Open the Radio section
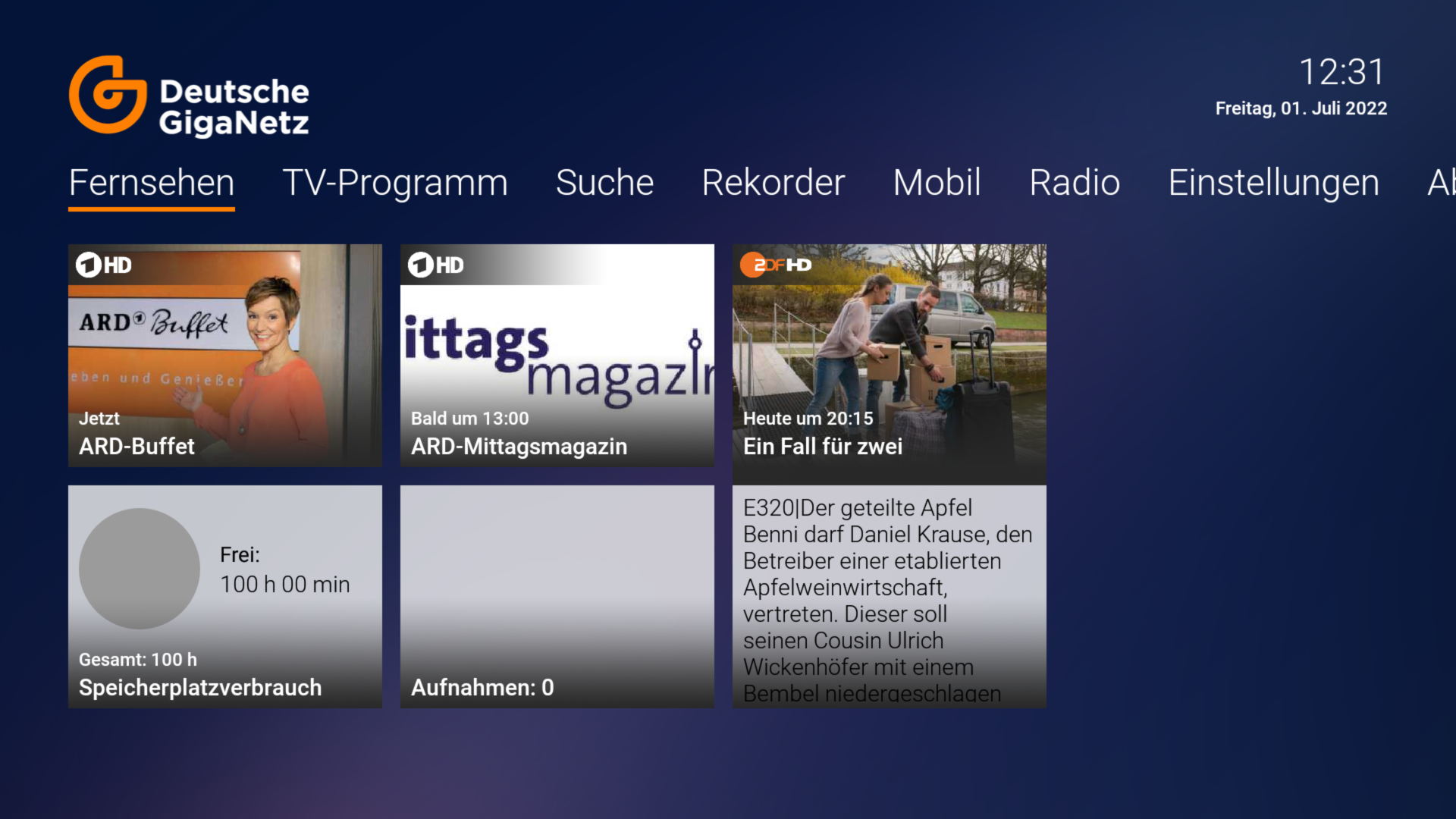The width and height of the screenshot is (1456, 819). click(1074, 182)
